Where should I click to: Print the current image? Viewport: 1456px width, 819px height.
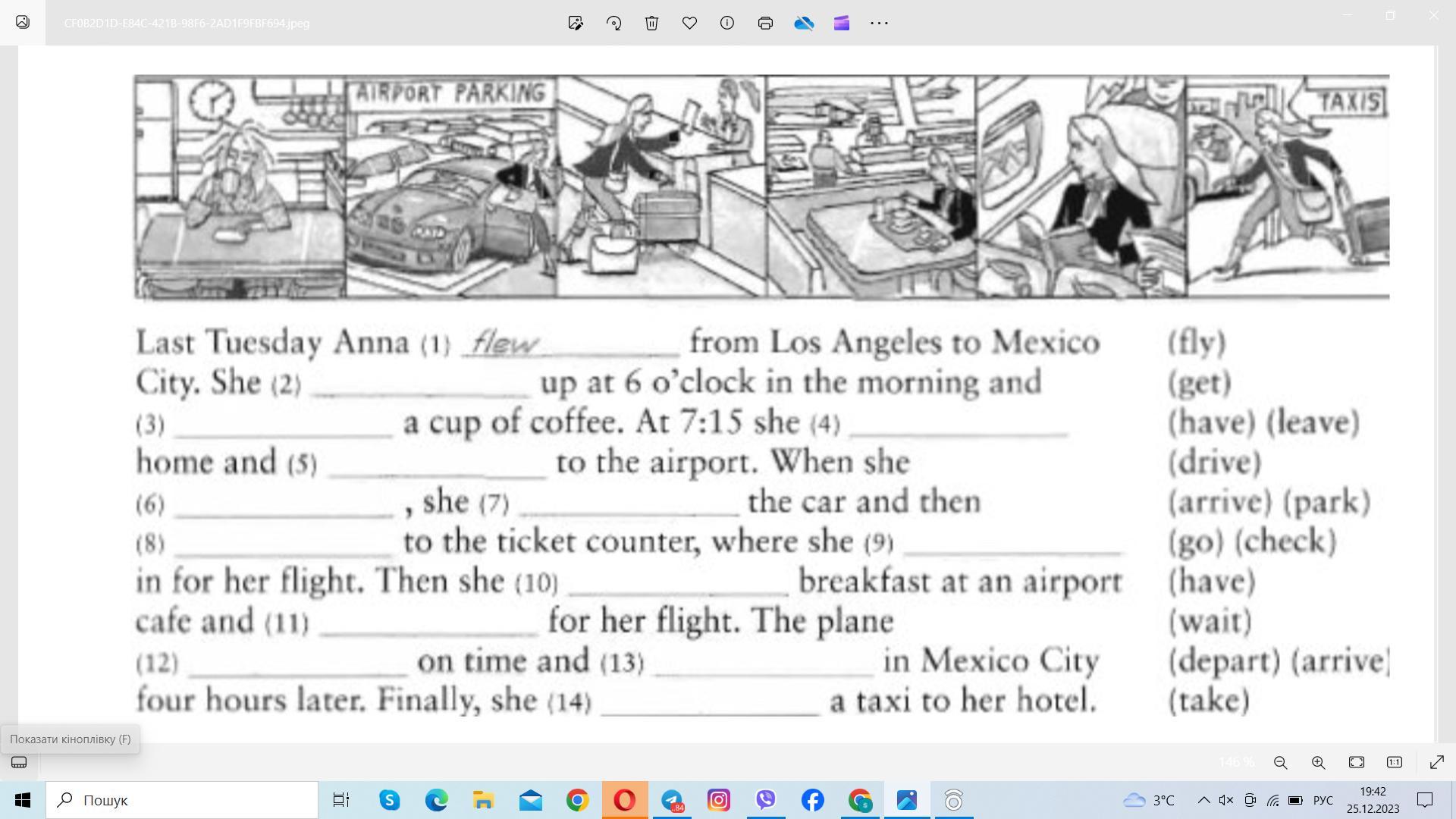click(x=765, y=23)
